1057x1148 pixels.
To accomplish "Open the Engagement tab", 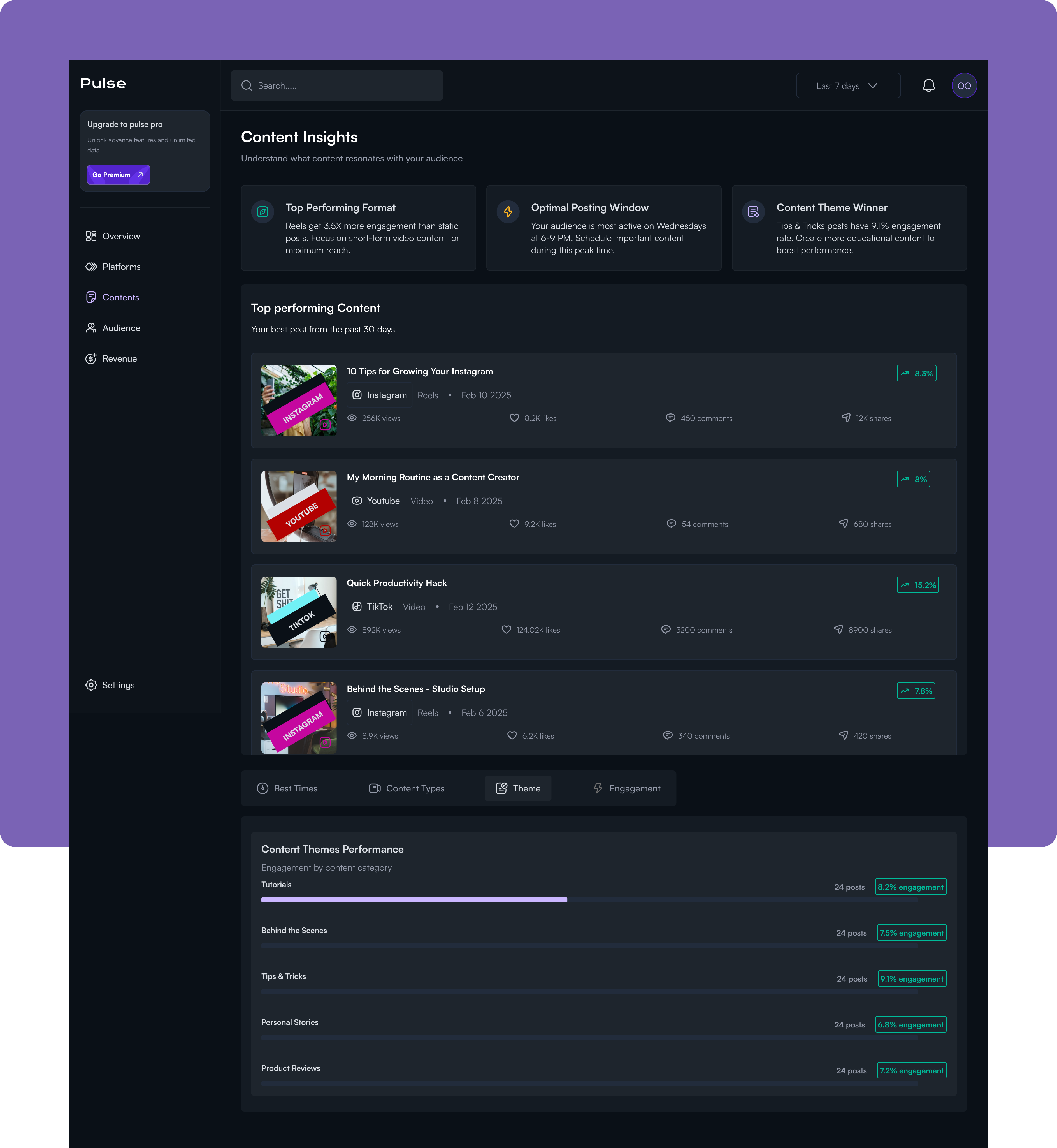I will click(x=626, y=789).
